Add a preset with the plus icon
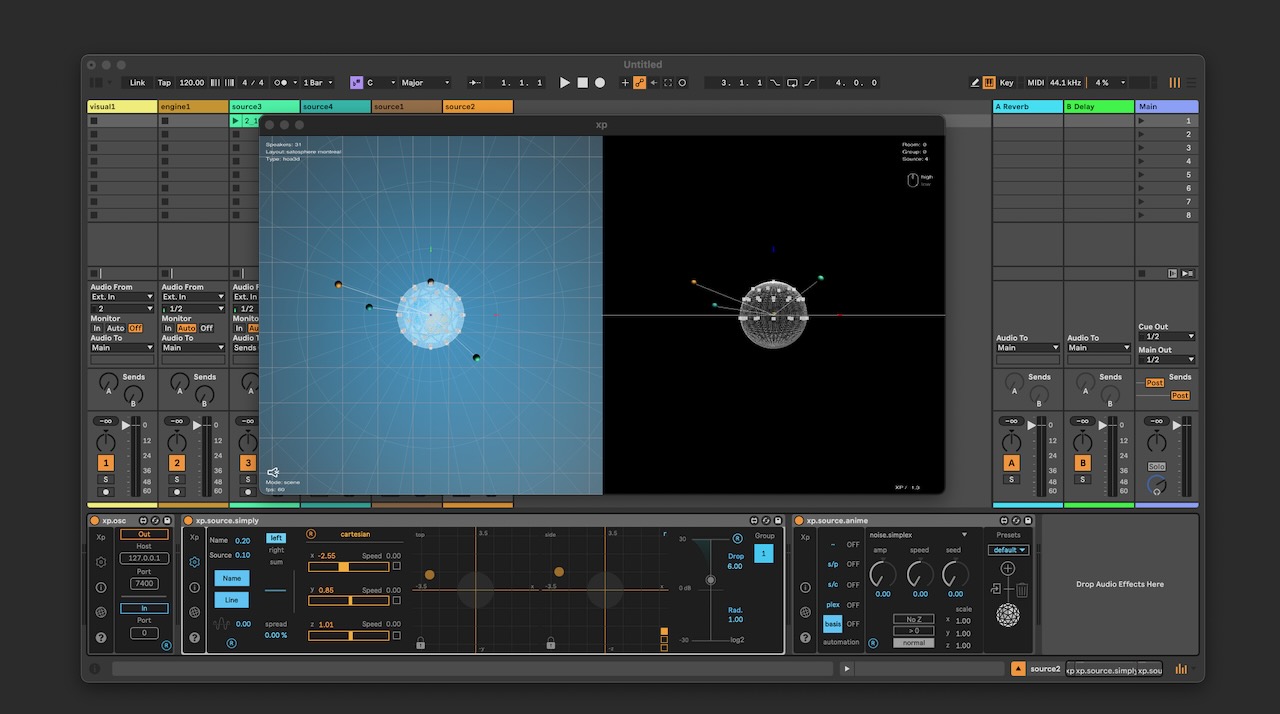Screen dimensions: 1280x714 (x=1007, y=569)
